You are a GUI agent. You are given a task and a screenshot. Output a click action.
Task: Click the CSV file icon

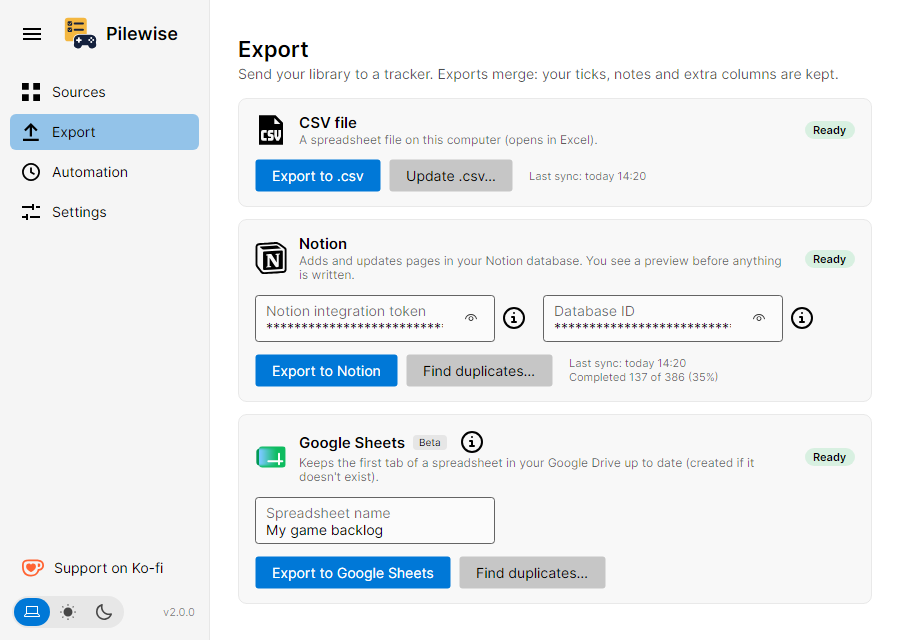point(271,130)
